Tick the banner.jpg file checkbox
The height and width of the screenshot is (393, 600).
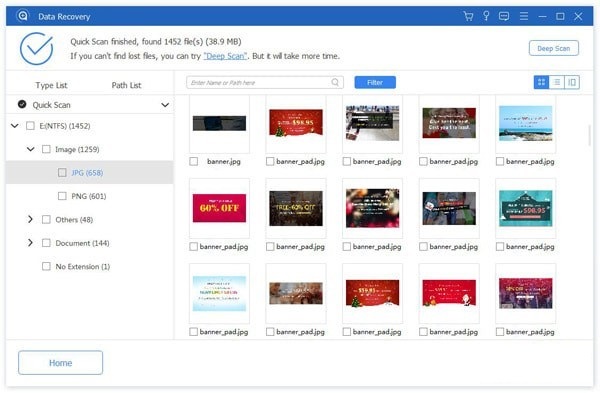pyautogui.click(x=194, y=161)
